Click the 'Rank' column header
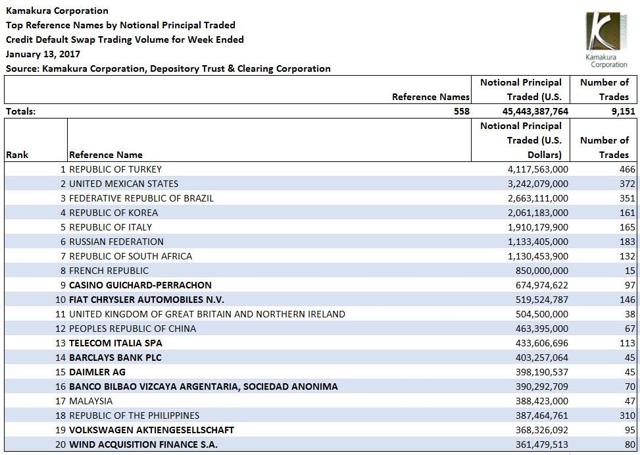 17,155
